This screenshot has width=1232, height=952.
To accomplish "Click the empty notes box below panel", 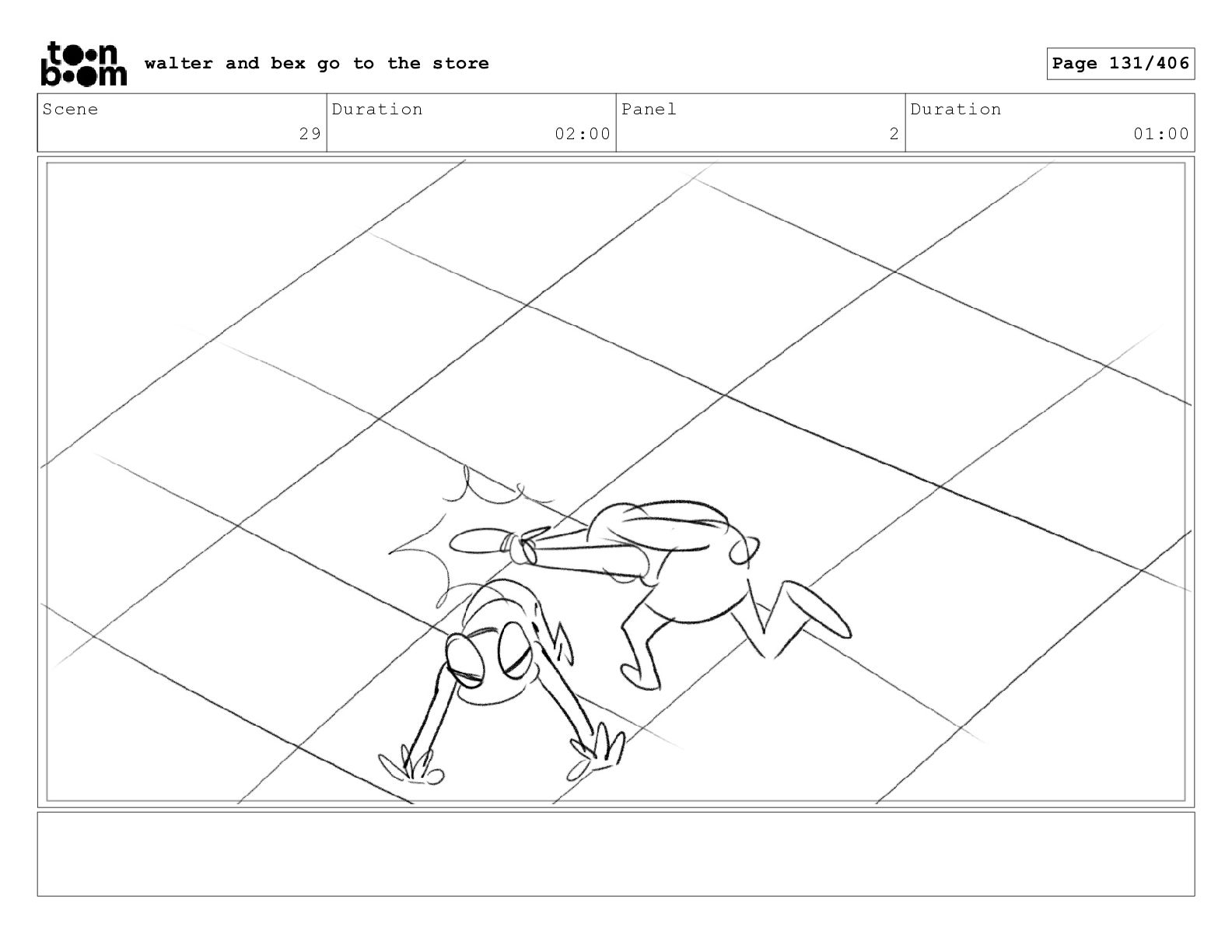I will 616,854.
